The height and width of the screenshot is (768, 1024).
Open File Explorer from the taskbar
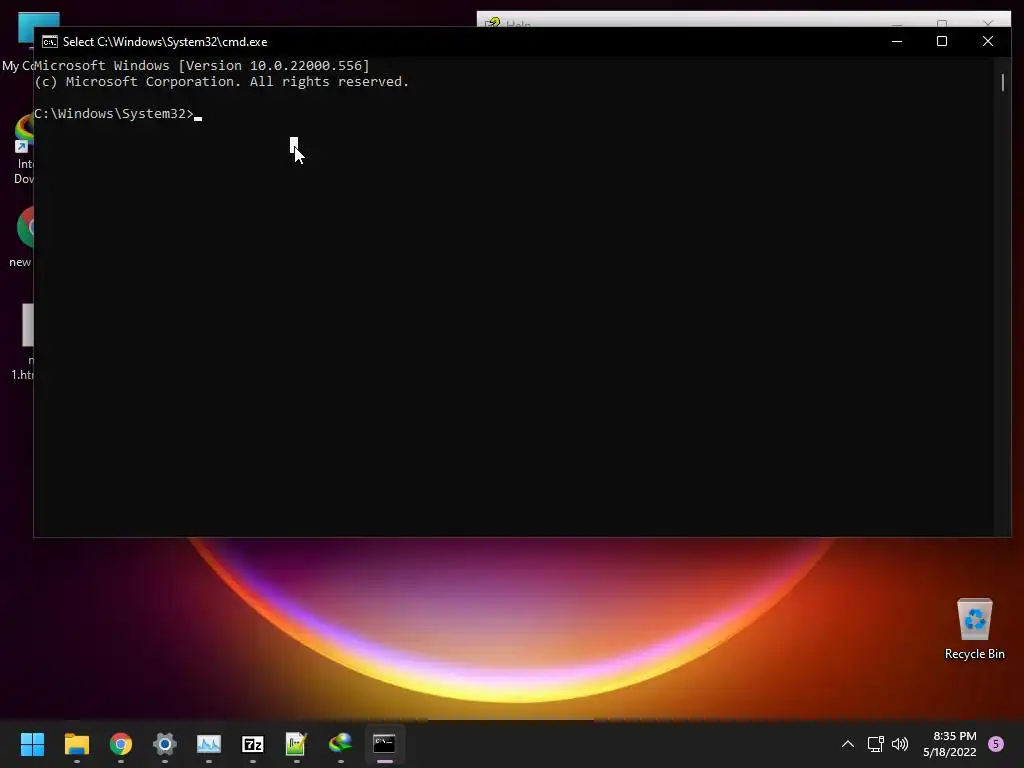pyautogui.click(x=76, y=744)
